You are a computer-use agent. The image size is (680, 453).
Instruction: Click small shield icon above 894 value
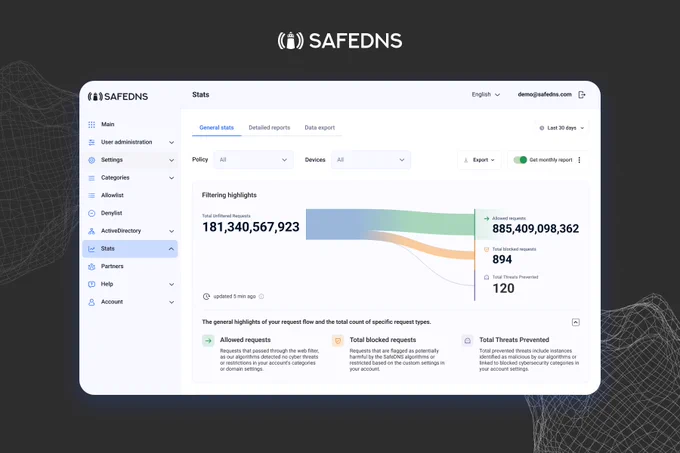[487, 249]
